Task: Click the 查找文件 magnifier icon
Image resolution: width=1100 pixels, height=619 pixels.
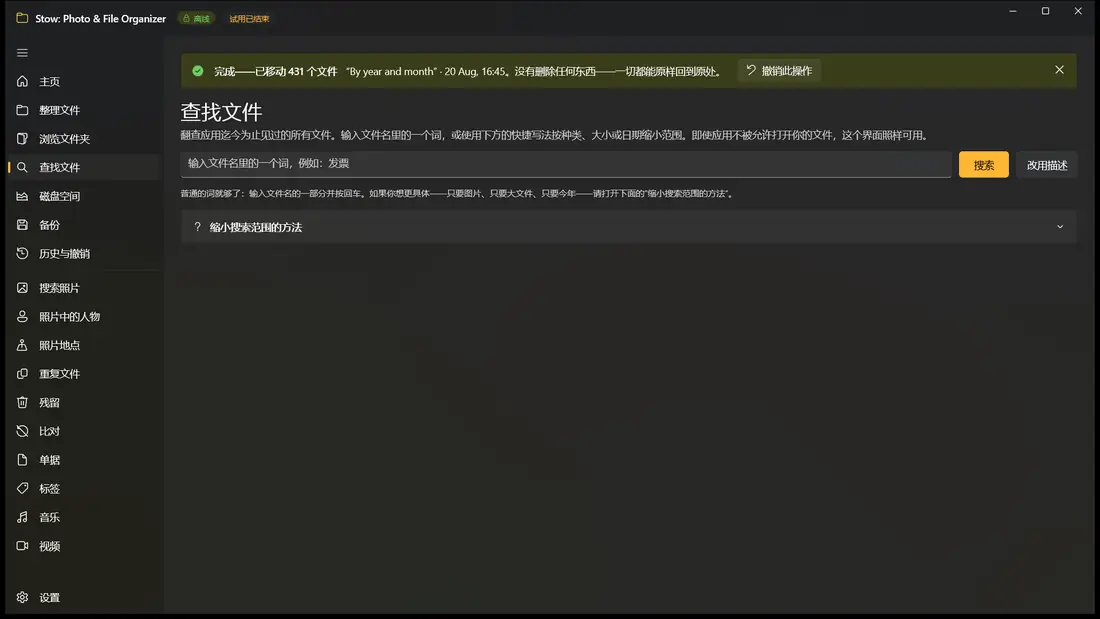Action: pos(22,167)
